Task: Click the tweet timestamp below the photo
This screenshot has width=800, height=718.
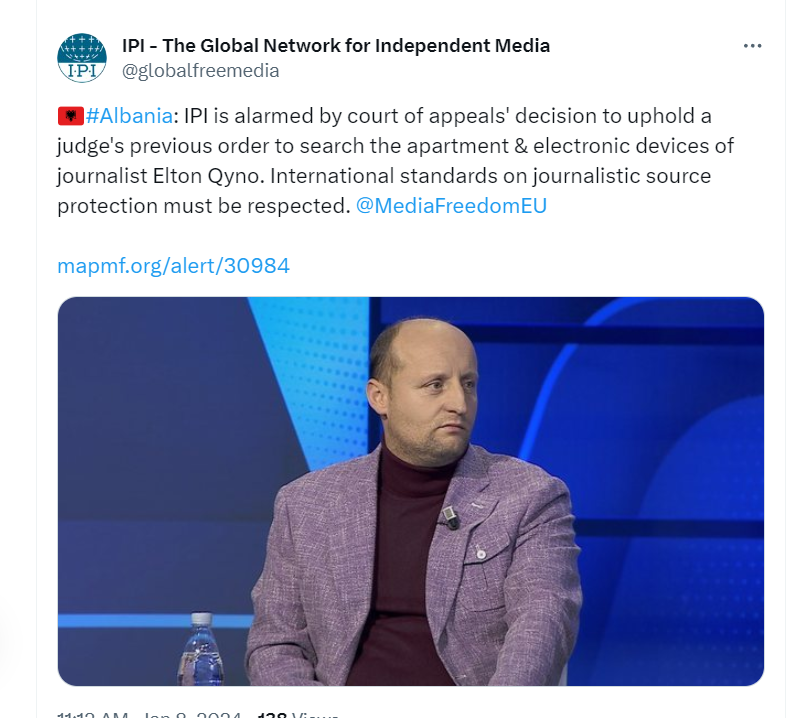Action: [x=150, y=714]
